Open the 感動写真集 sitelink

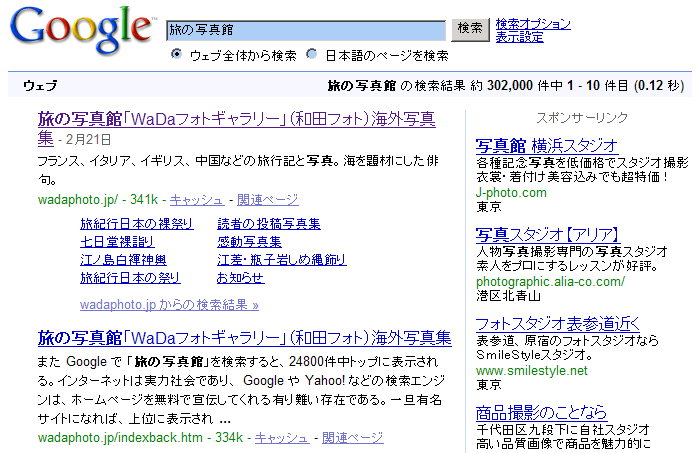click(249, 242)
